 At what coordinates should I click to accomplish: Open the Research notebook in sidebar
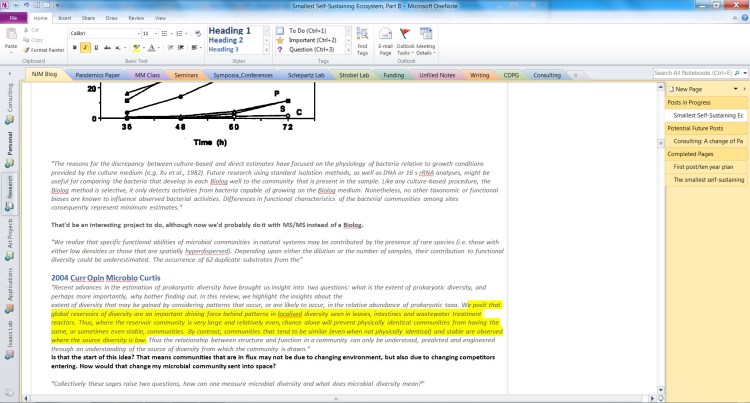[10, 187]
